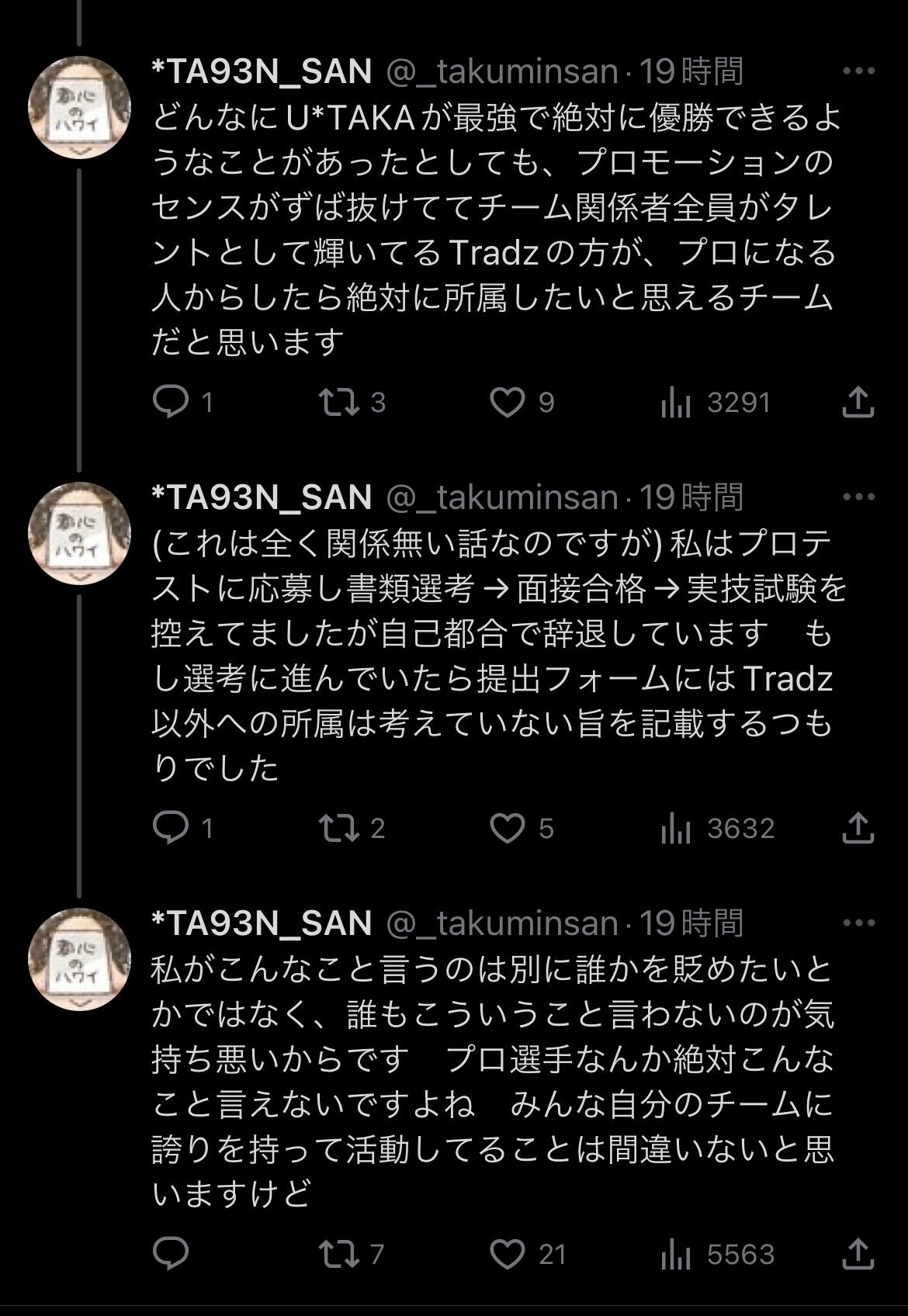The width and height of the screenshot is (908, 1316).
Task: Like the second tweet with 5 likes
Action: pos(508,828)
